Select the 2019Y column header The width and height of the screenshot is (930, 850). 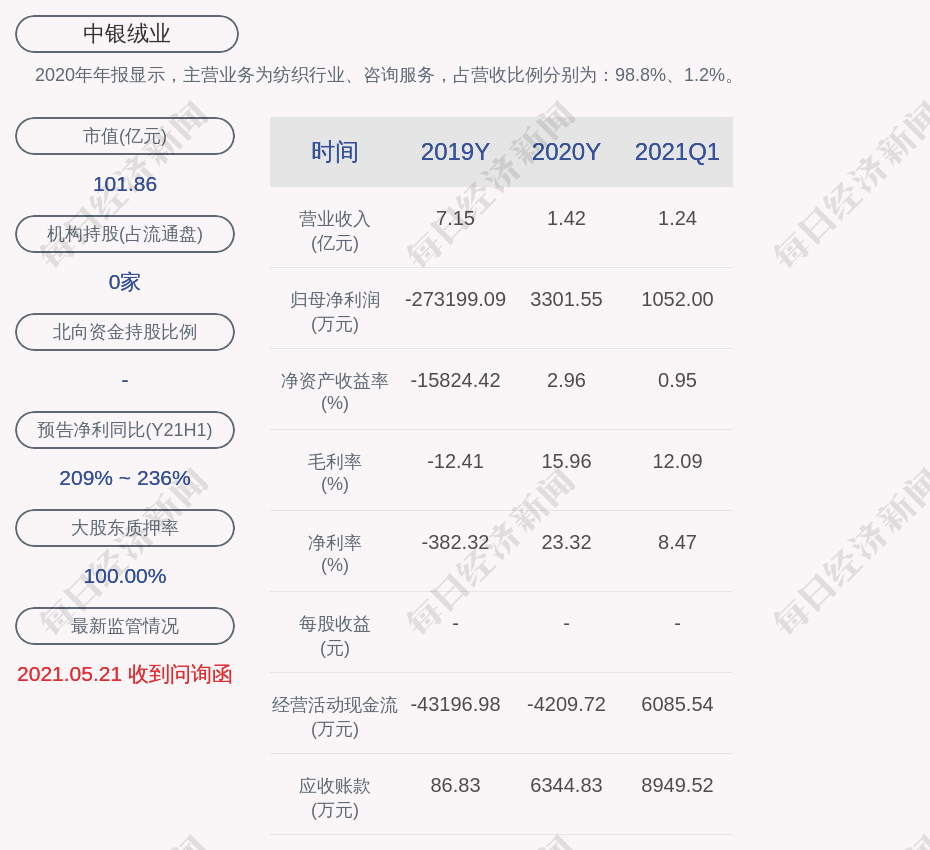(456, 152)
